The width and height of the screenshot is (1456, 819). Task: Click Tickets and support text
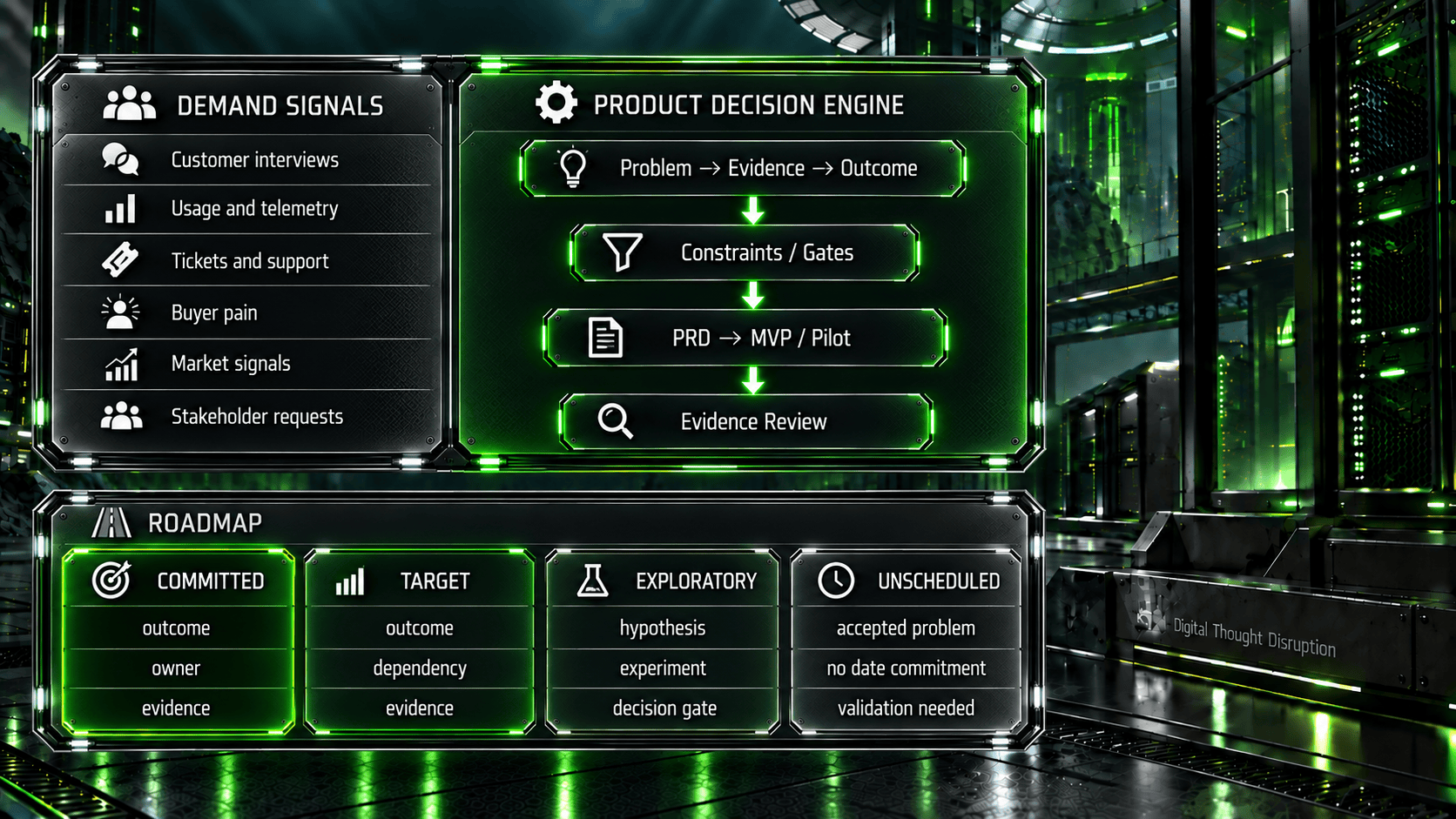coord(250,261)
